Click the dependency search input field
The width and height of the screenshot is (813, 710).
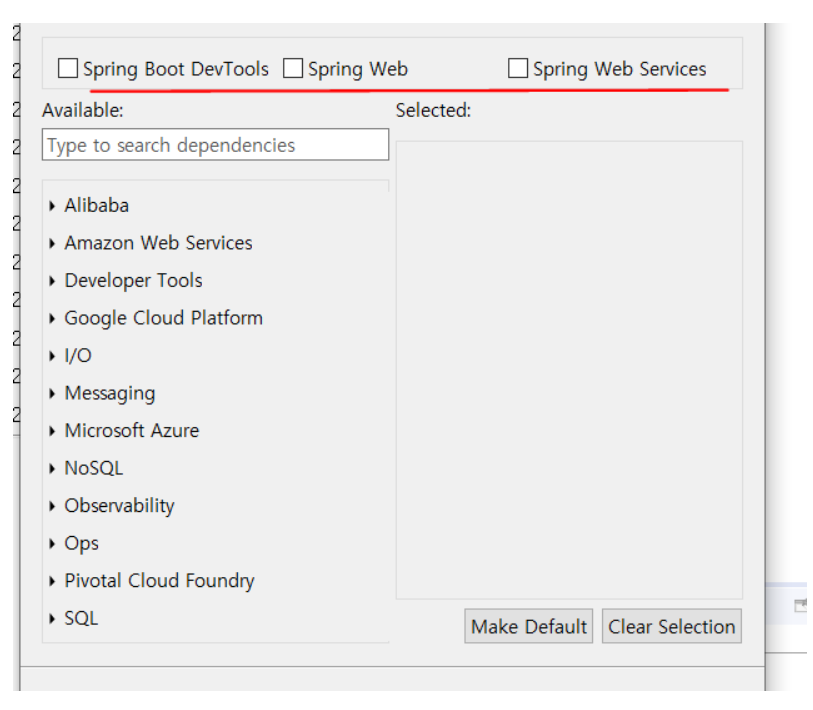(215, 145)
